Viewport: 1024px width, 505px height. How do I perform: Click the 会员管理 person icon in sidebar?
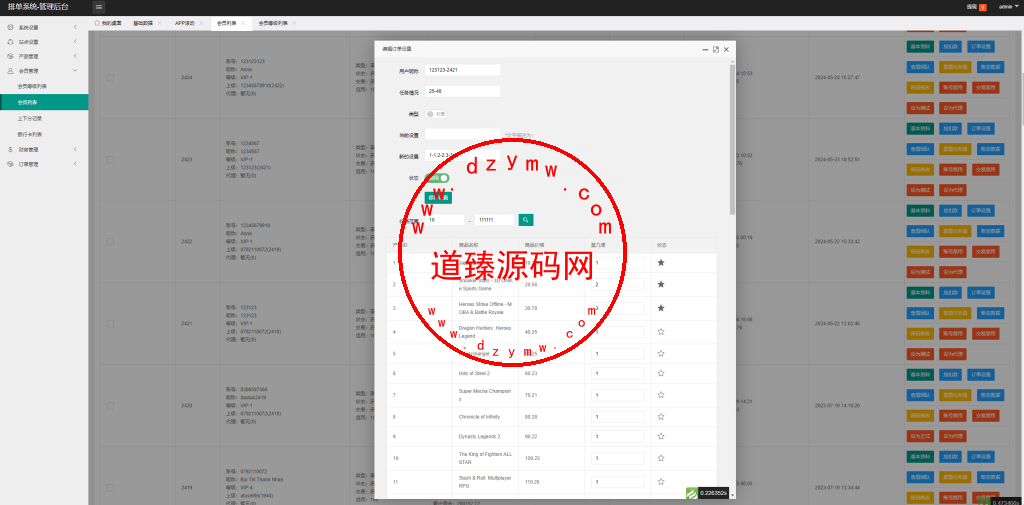10,71
